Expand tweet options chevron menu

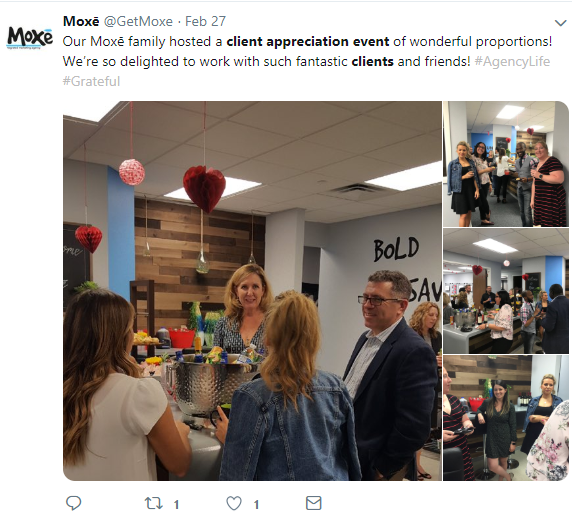(x=560, y=23)
